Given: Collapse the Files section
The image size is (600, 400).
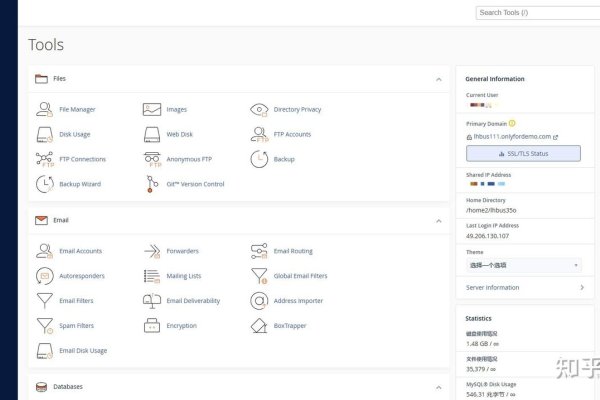Looking at the screenshot, I should [x=438, y=79].
